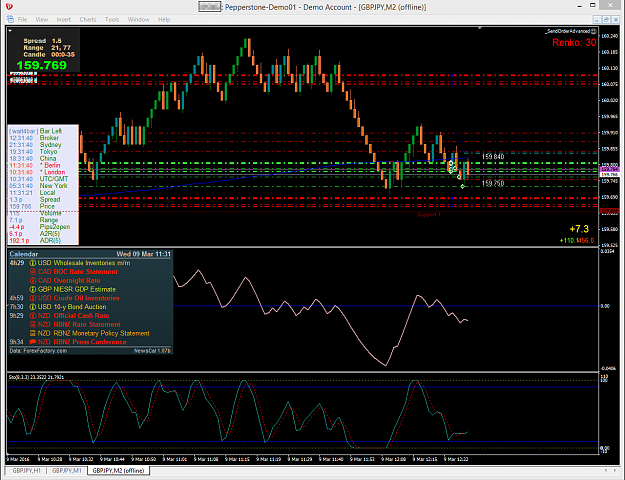Close the inner chart window in menu bar

point(616,19)
